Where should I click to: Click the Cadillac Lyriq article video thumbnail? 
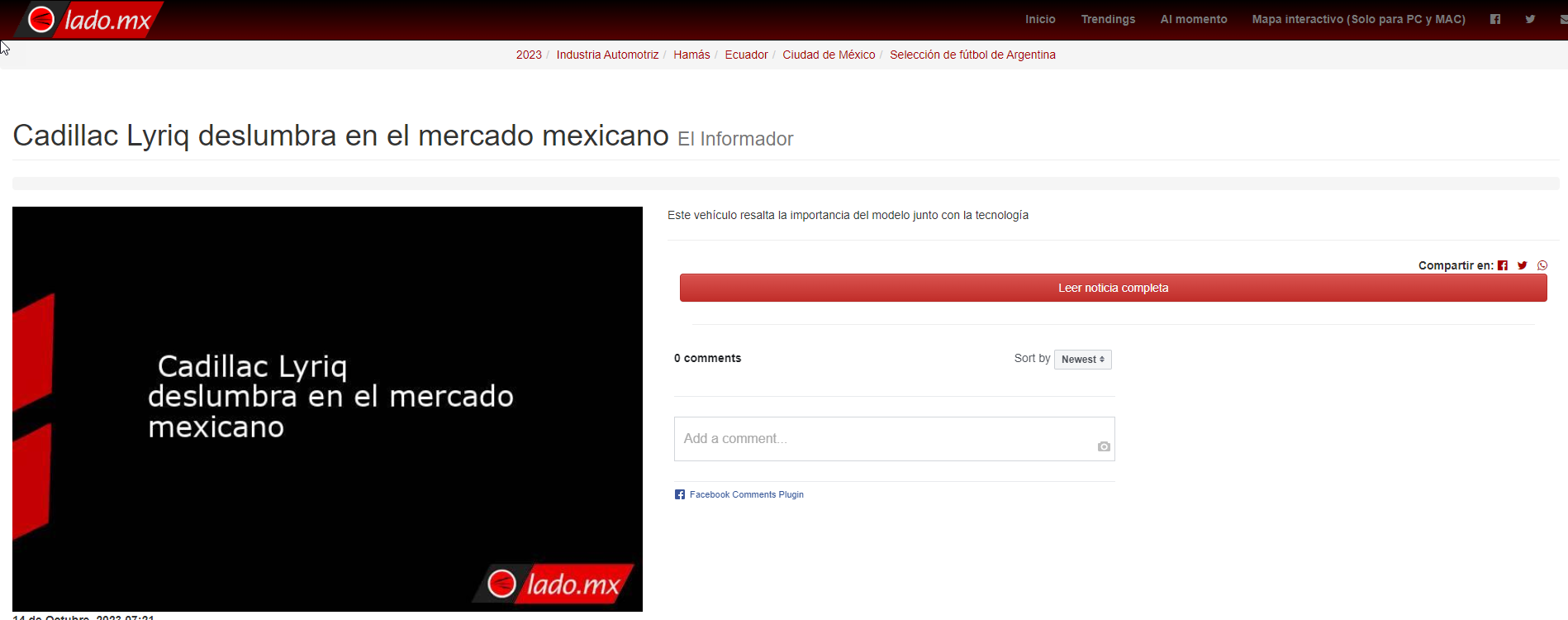point(327,409)
